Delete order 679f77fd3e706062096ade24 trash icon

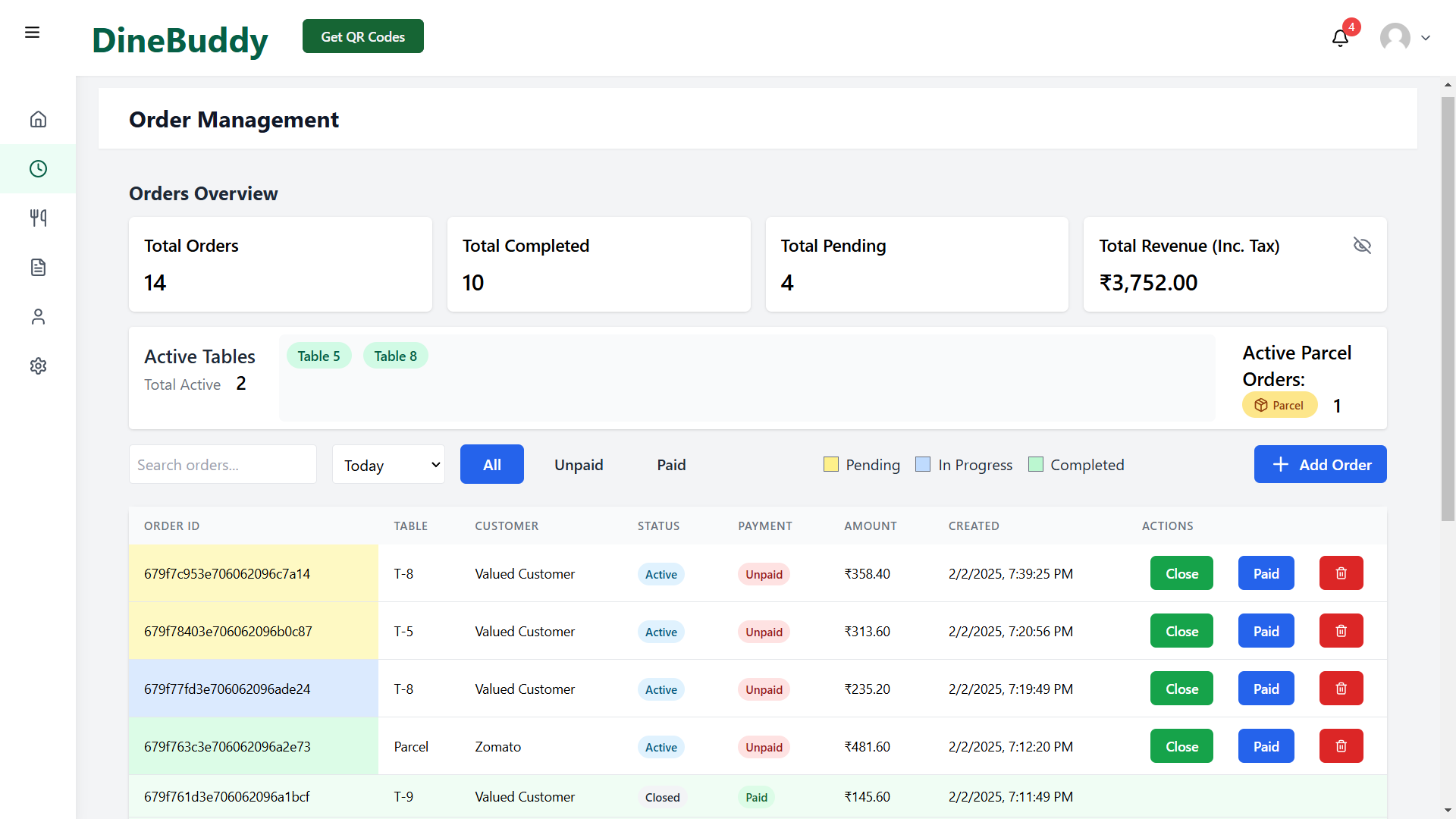click(x=1341, y=689)
